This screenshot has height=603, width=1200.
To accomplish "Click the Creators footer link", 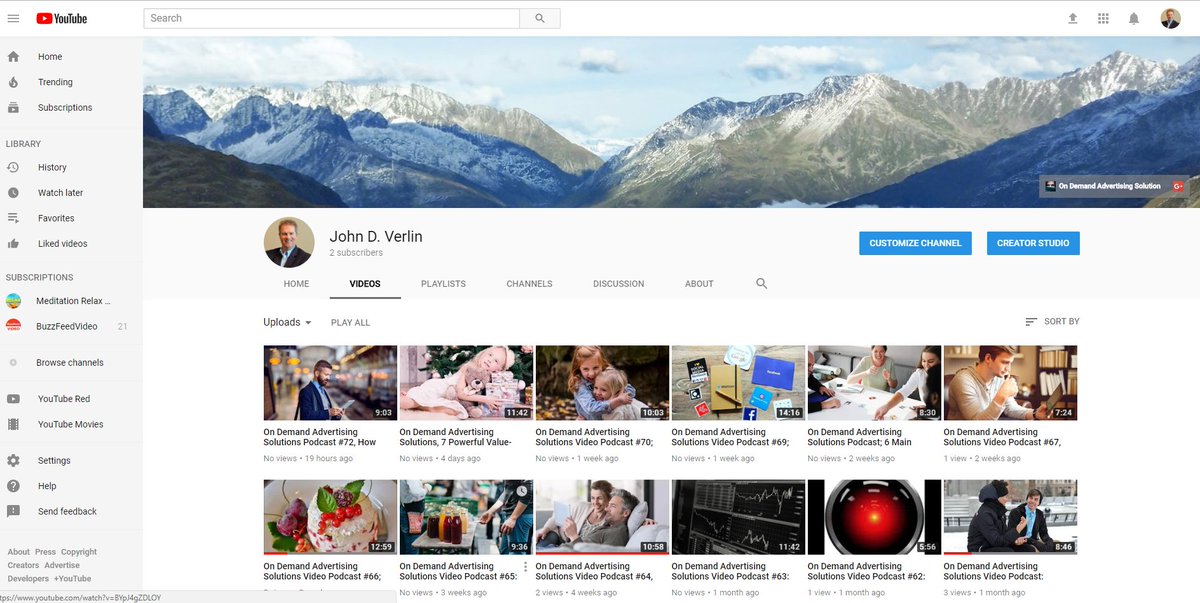I will pyautogui.click(x=24, y=565).
